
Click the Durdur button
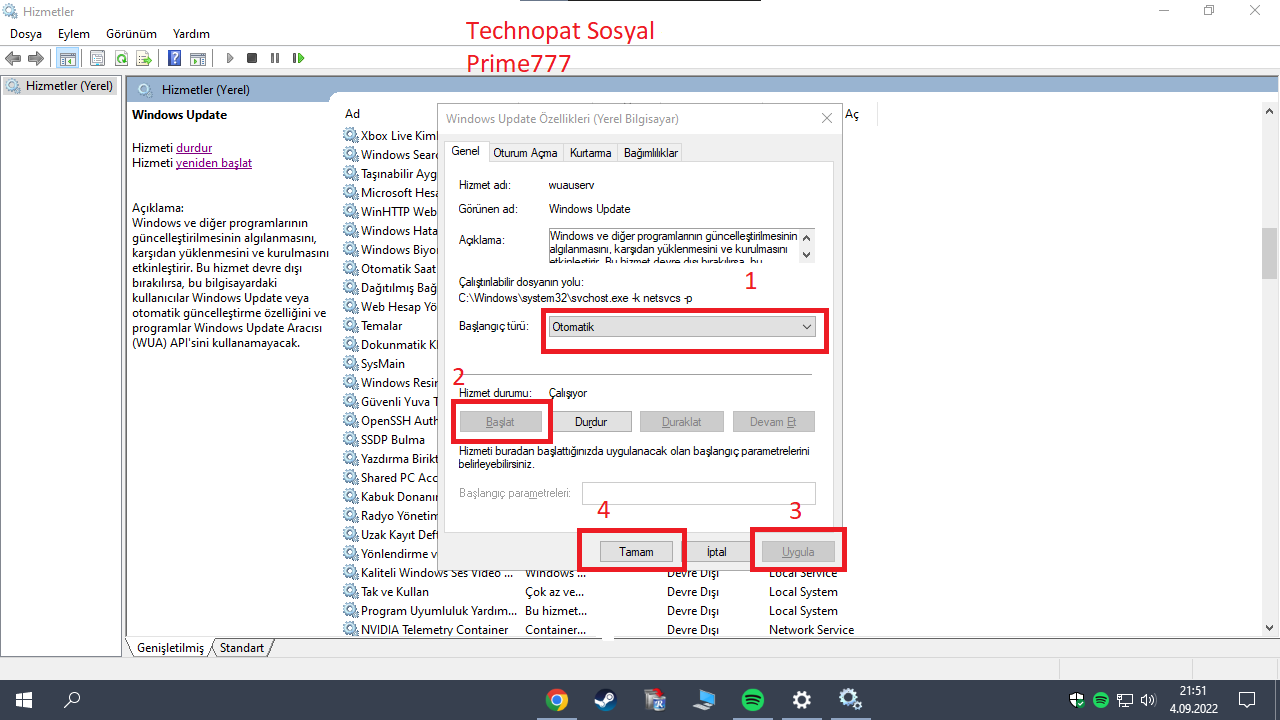point(591,422)
